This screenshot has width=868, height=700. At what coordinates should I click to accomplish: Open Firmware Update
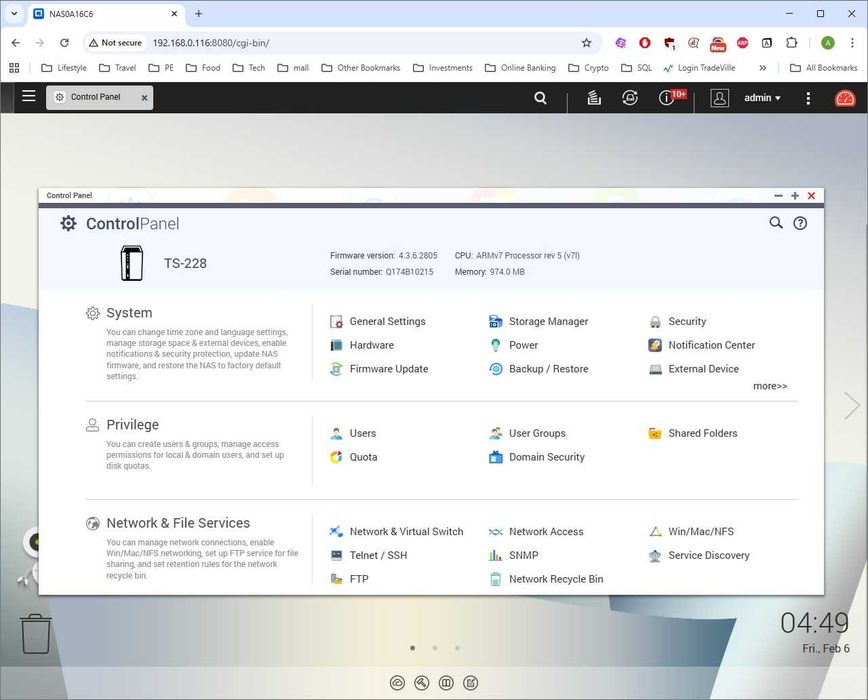click(379, 369)
